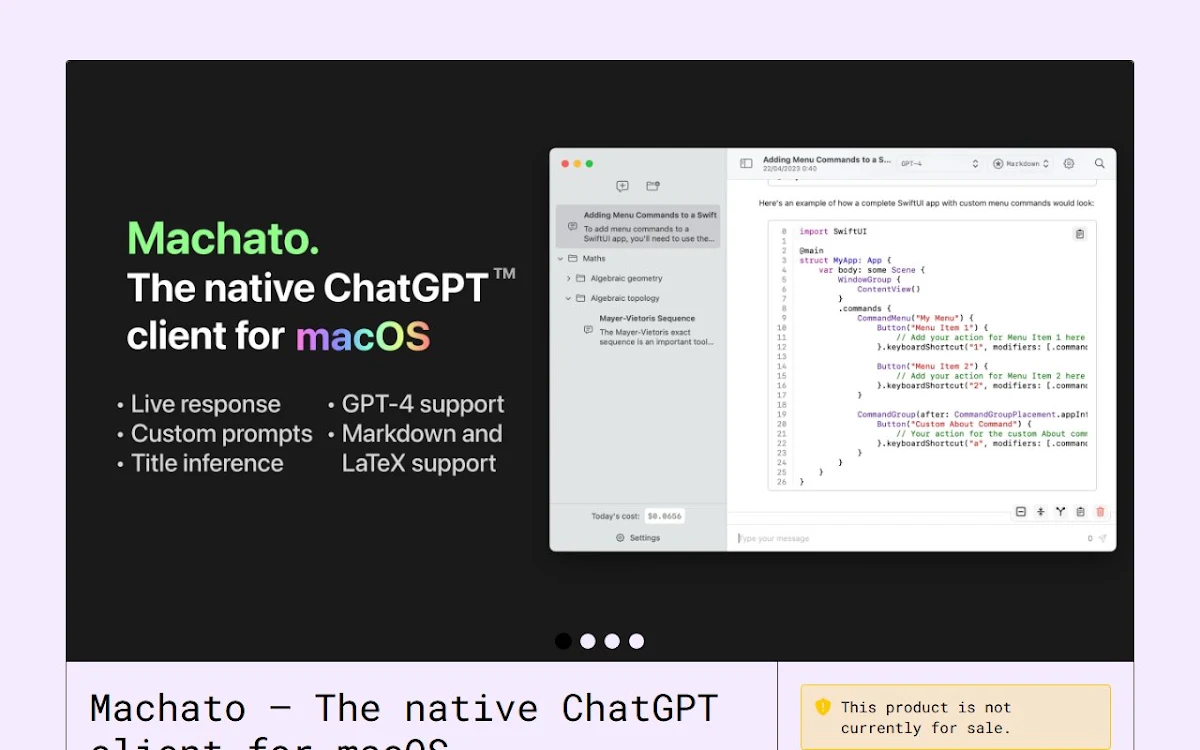
Task: Open the GPT-4 model dropdown
Action: (x=939, y=163)
